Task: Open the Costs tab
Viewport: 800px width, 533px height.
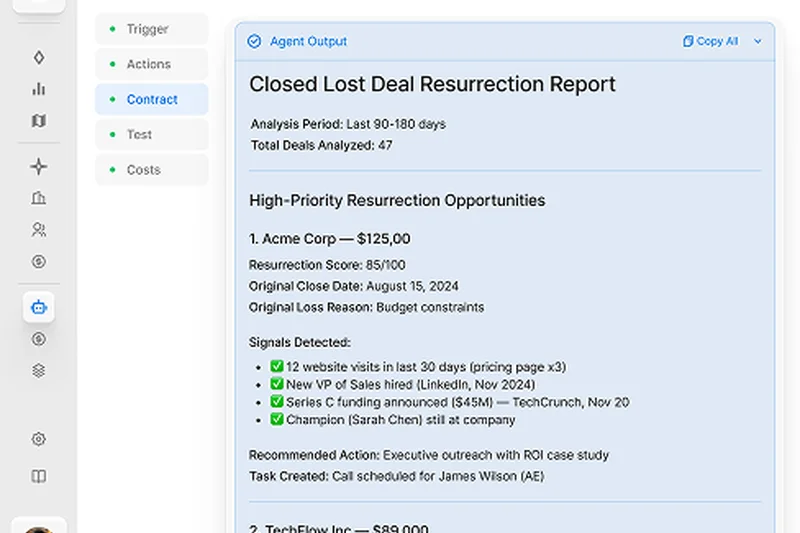Action: (143, 170)
